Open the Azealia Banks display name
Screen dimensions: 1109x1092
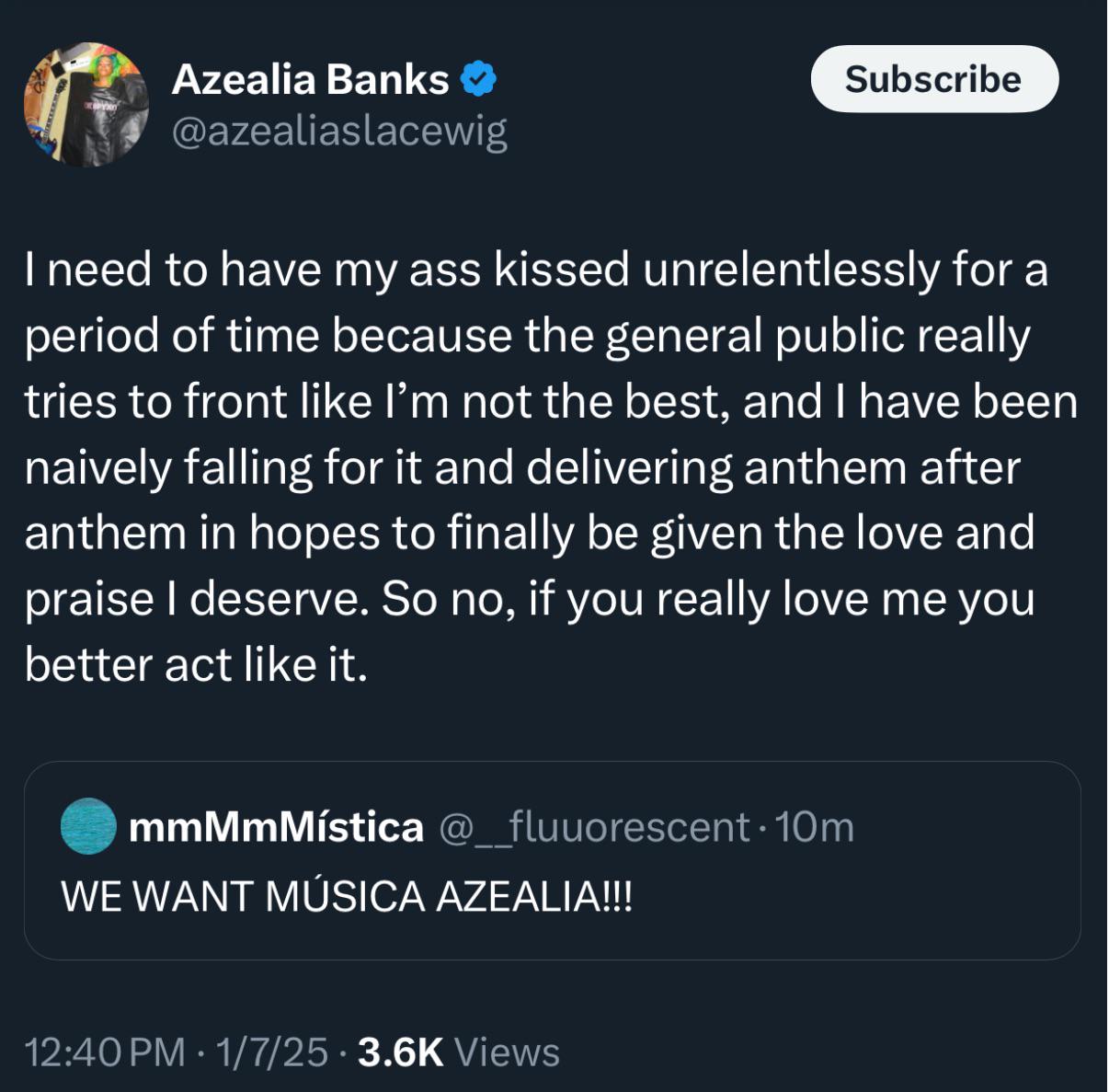click(310, 80)
